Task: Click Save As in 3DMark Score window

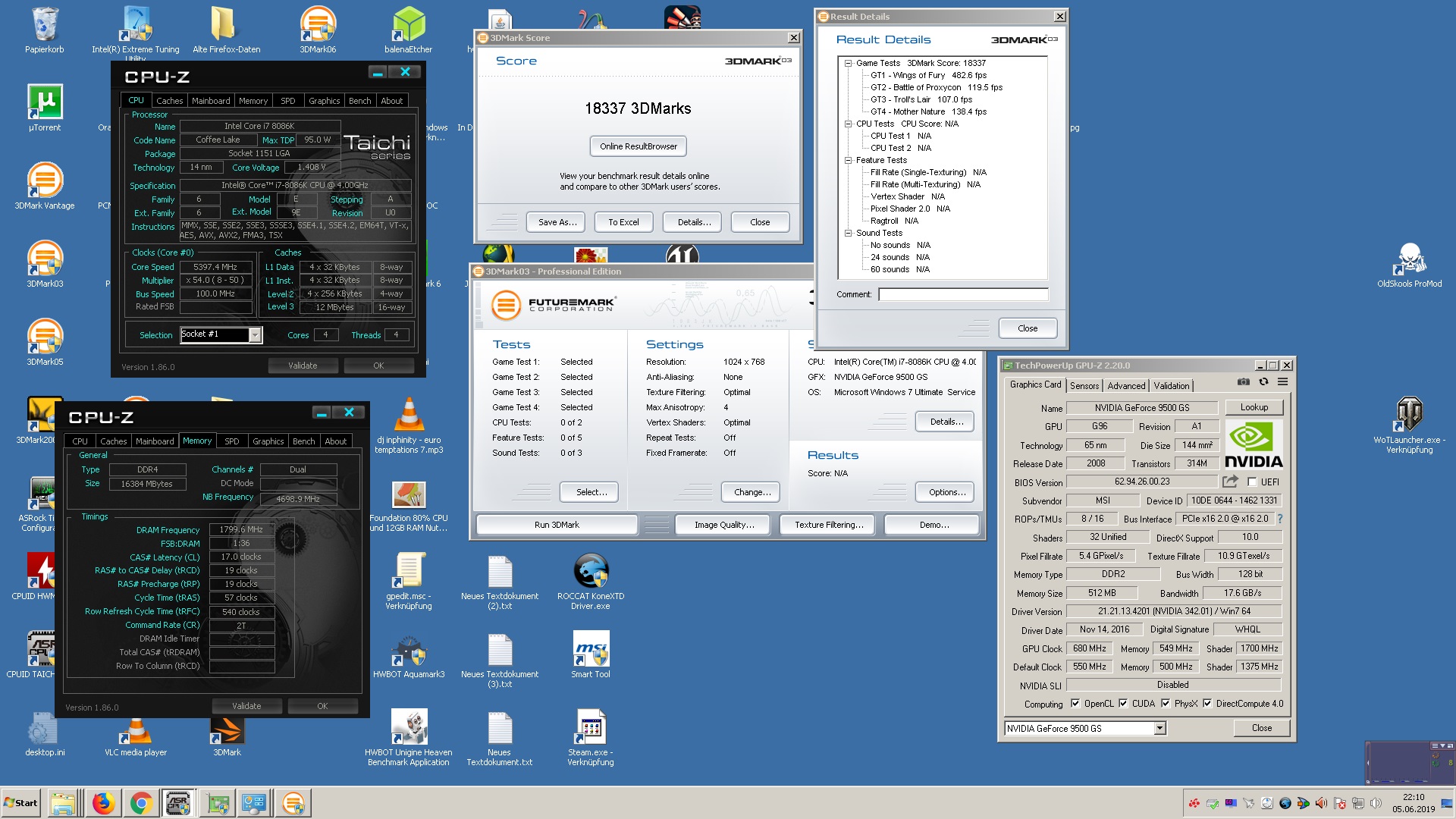Action: (557, 222)
